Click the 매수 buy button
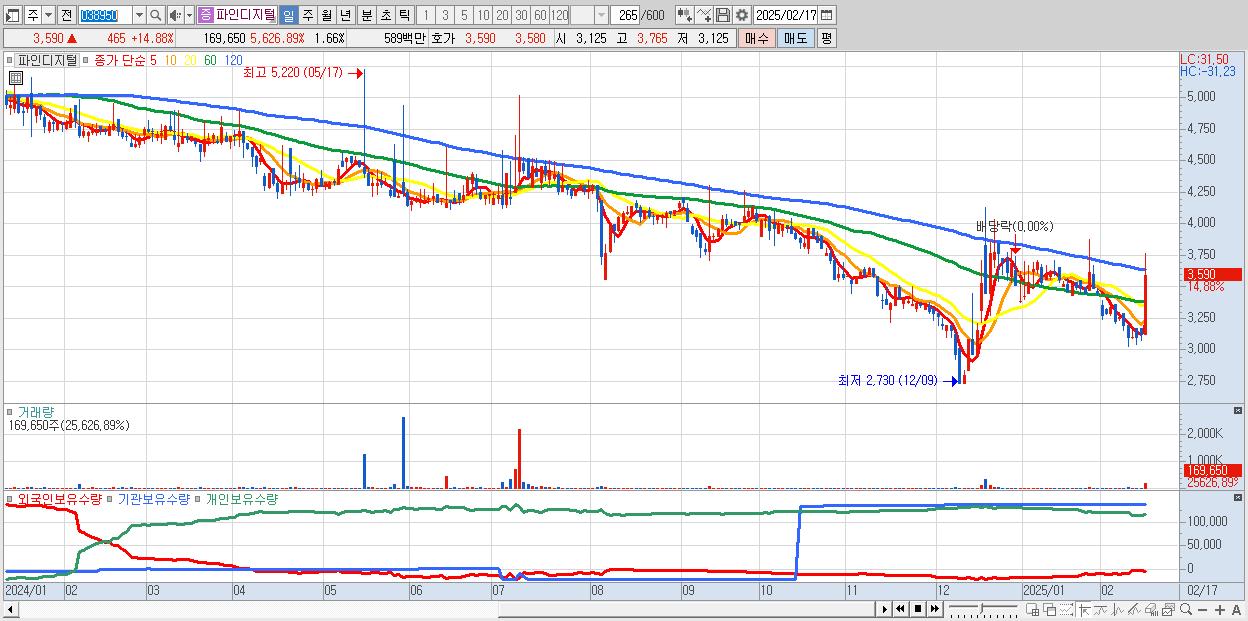 point(757,38)
